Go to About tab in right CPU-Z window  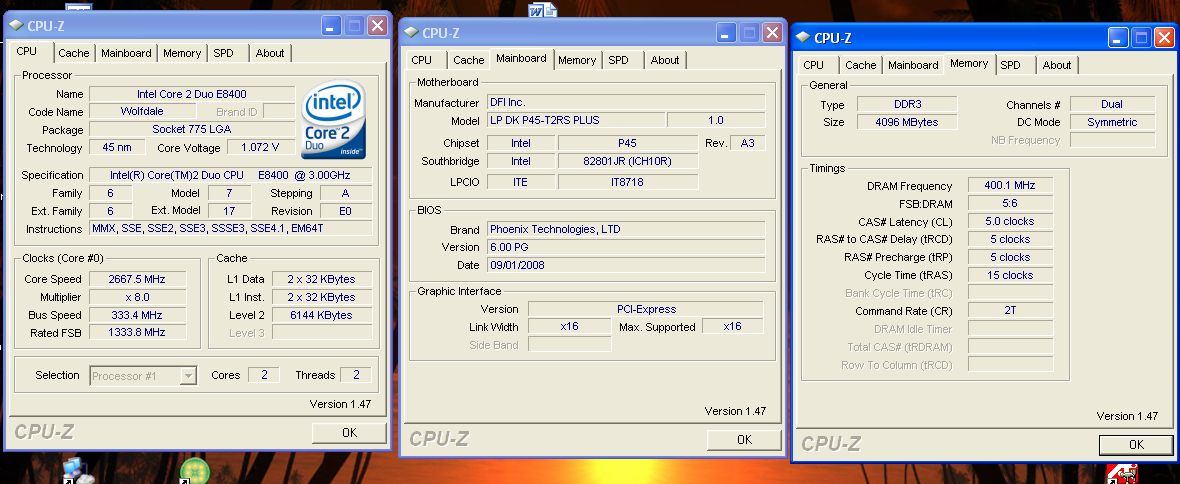click(1057, 65)
